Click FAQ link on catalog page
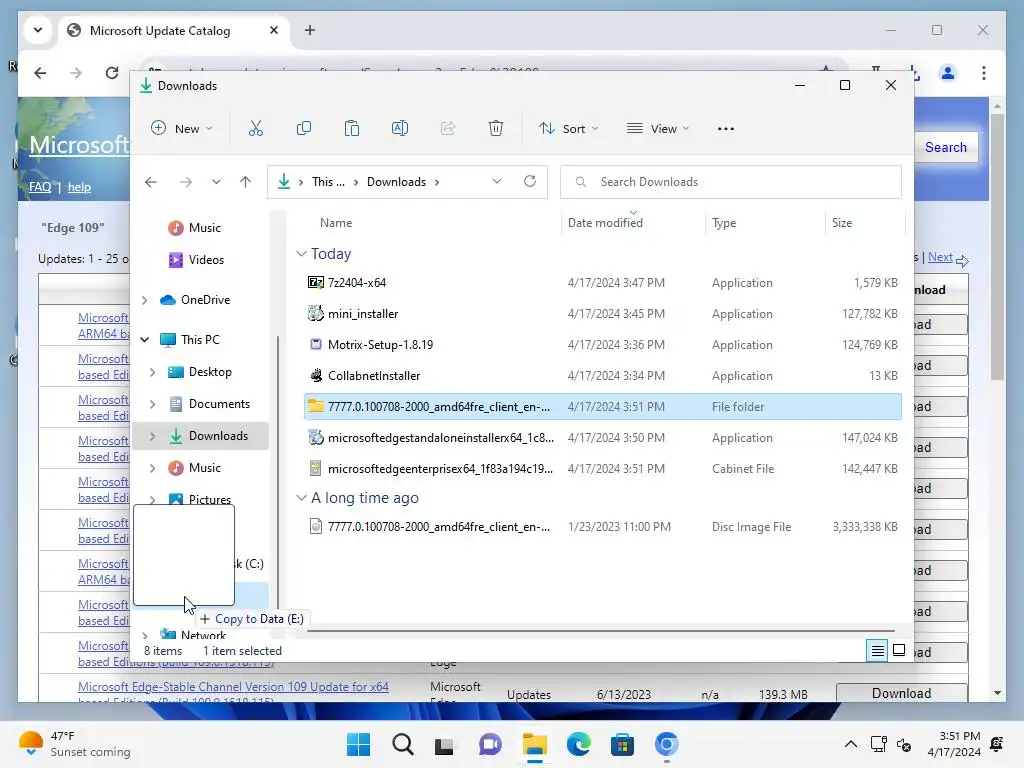 click(40, 187)
